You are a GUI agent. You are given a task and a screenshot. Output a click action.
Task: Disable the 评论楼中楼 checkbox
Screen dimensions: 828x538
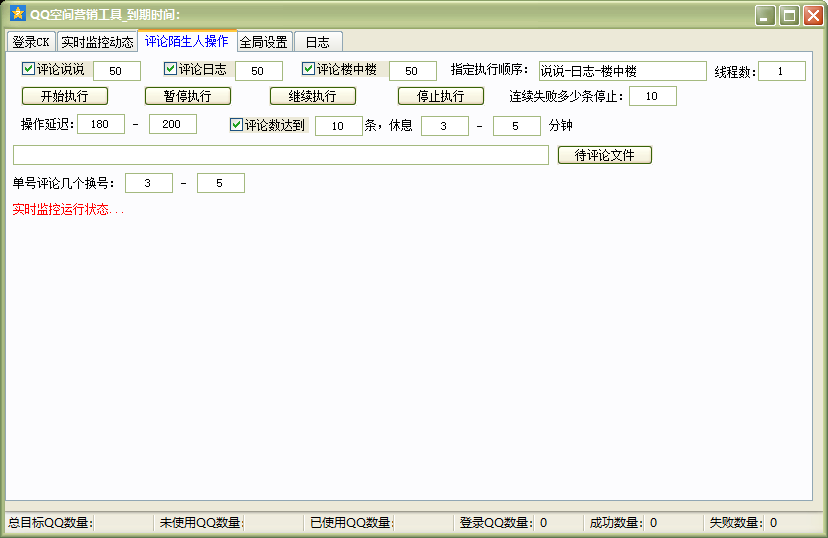tap(308, 70)
